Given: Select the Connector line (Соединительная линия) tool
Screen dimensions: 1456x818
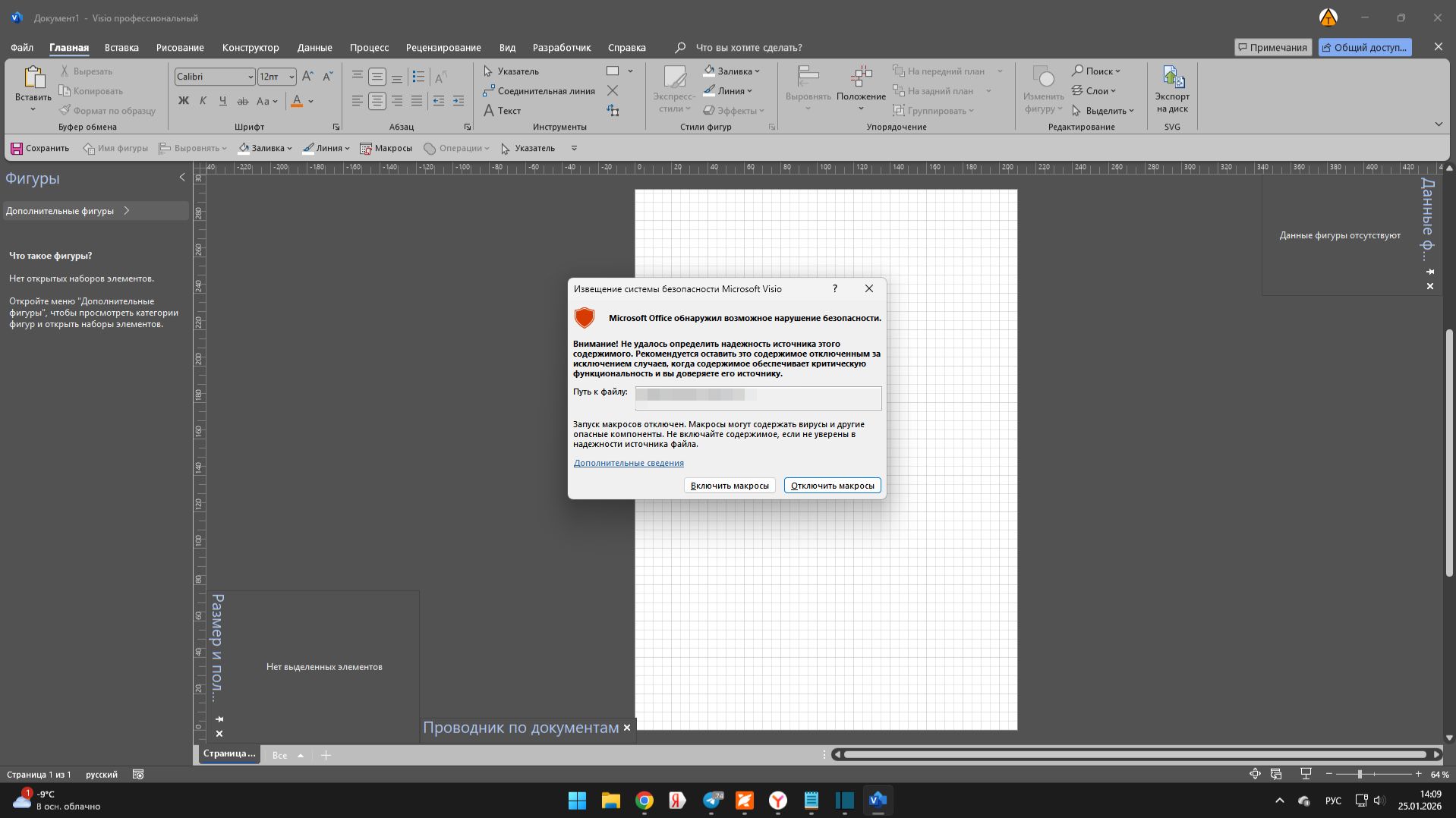Looking at the screenshot, I should pos(539,91).
